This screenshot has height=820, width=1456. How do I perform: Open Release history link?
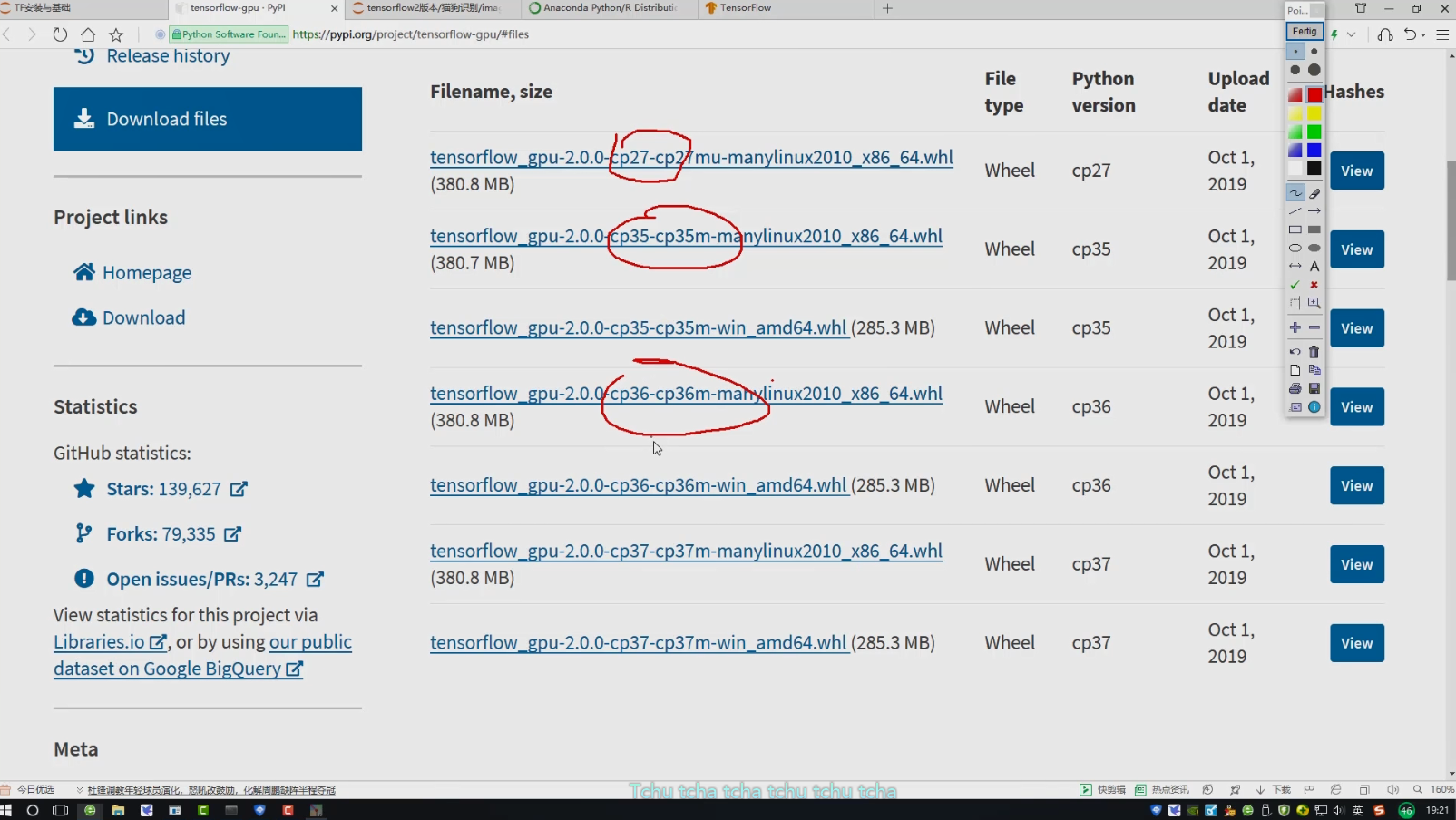168,56
